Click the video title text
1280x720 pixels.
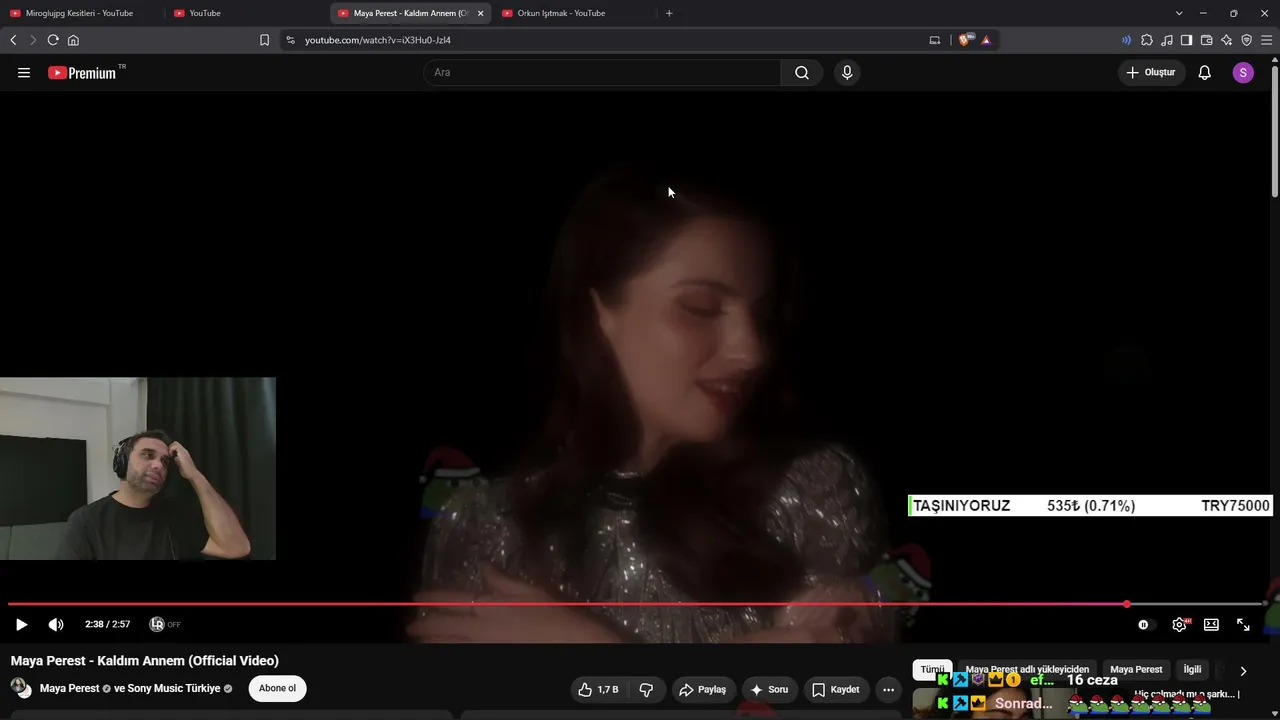pyautogui.click(x=145, y=661)
